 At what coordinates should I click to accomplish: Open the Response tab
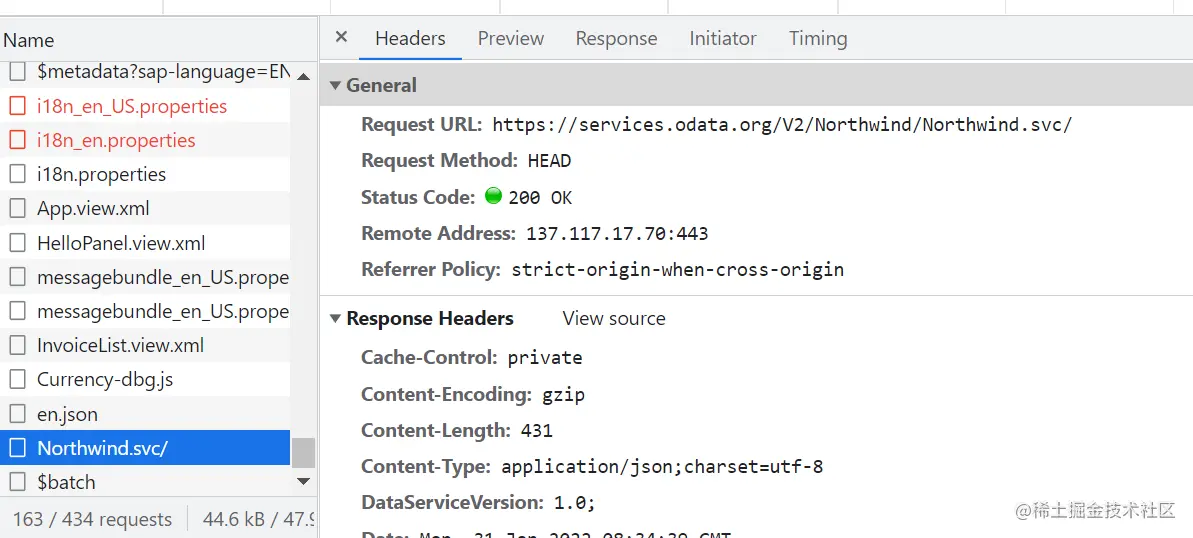click(x=616, y=39)
